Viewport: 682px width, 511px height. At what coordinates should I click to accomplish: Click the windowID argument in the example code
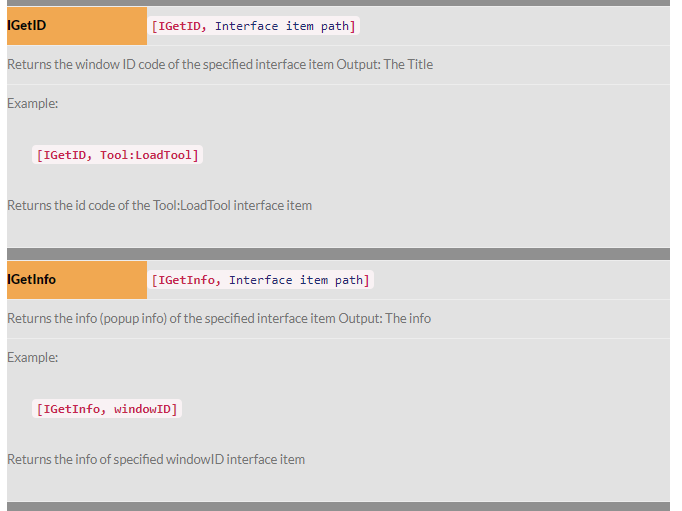click(143, 409)
